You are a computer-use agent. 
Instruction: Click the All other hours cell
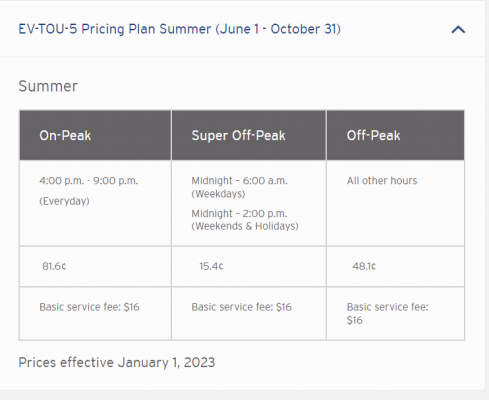tap(395, 203)
